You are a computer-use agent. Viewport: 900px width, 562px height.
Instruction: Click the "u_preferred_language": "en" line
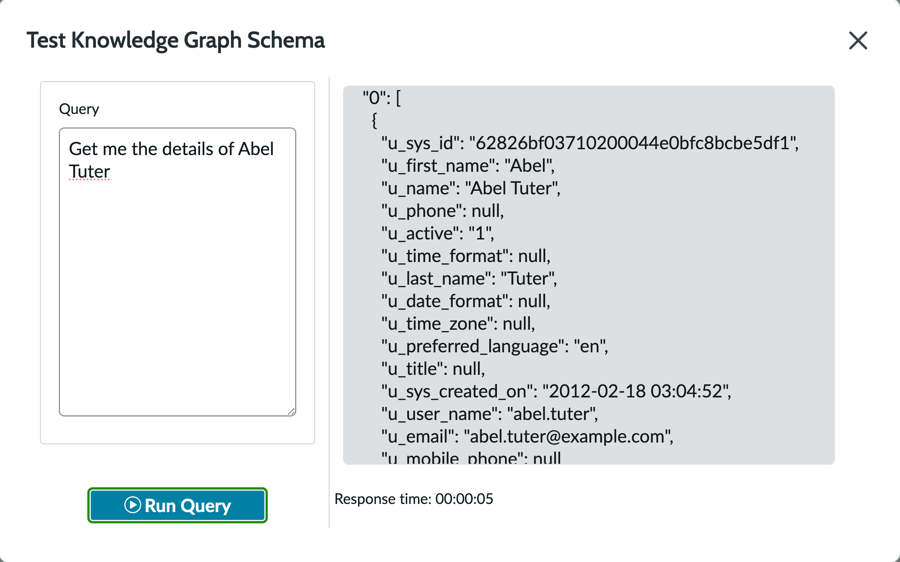pyautogui.click(x=495, y=346)
